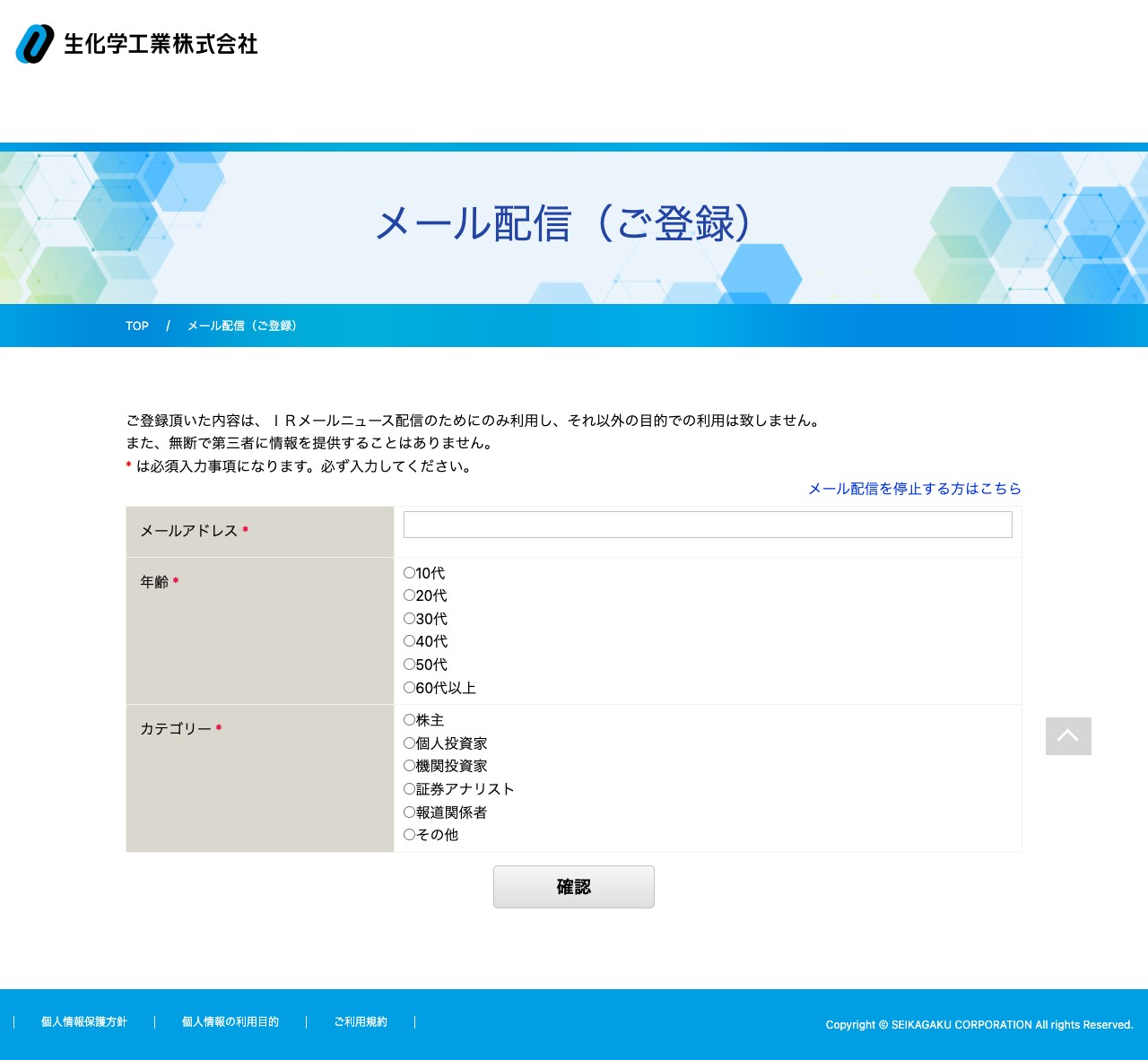Click the Seikagaku company logo
The image size is (1148, 1060).
tap(136, 44)
